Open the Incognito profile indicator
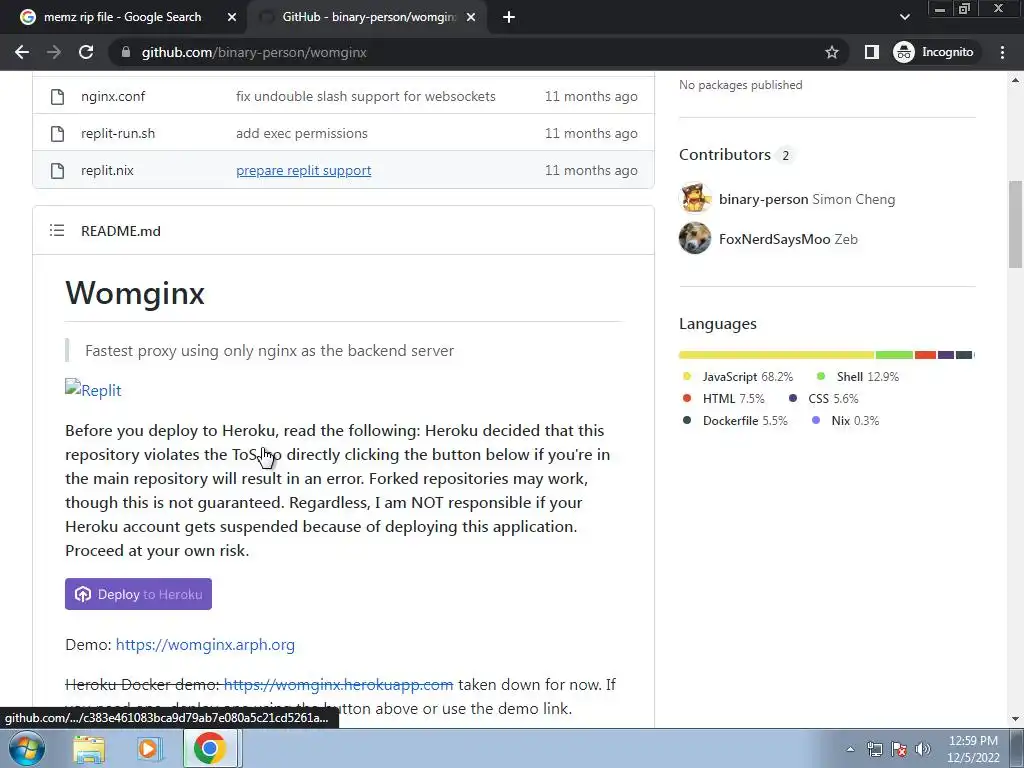Screen dimensions: 1024x768 (x=934, y=52)
